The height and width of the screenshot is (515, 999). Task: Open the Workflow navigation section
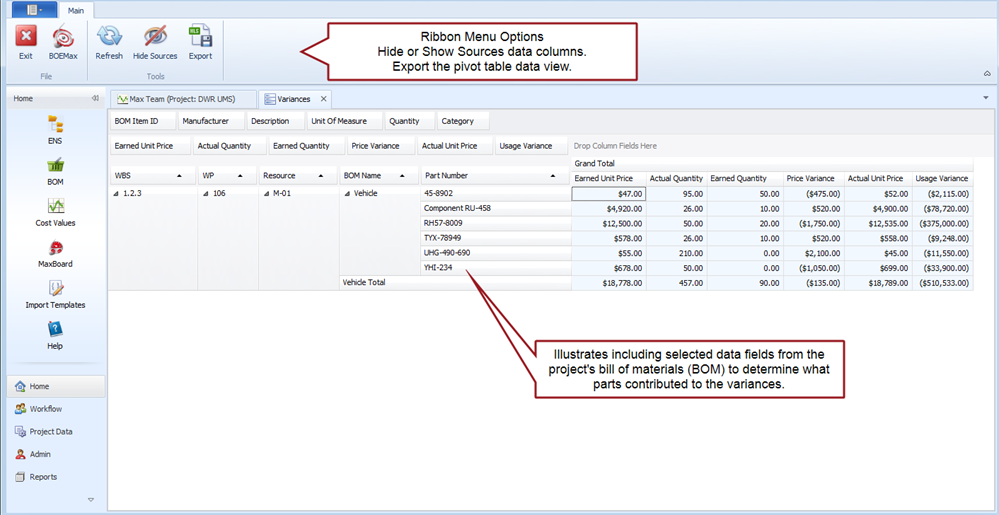pos(45,409)
